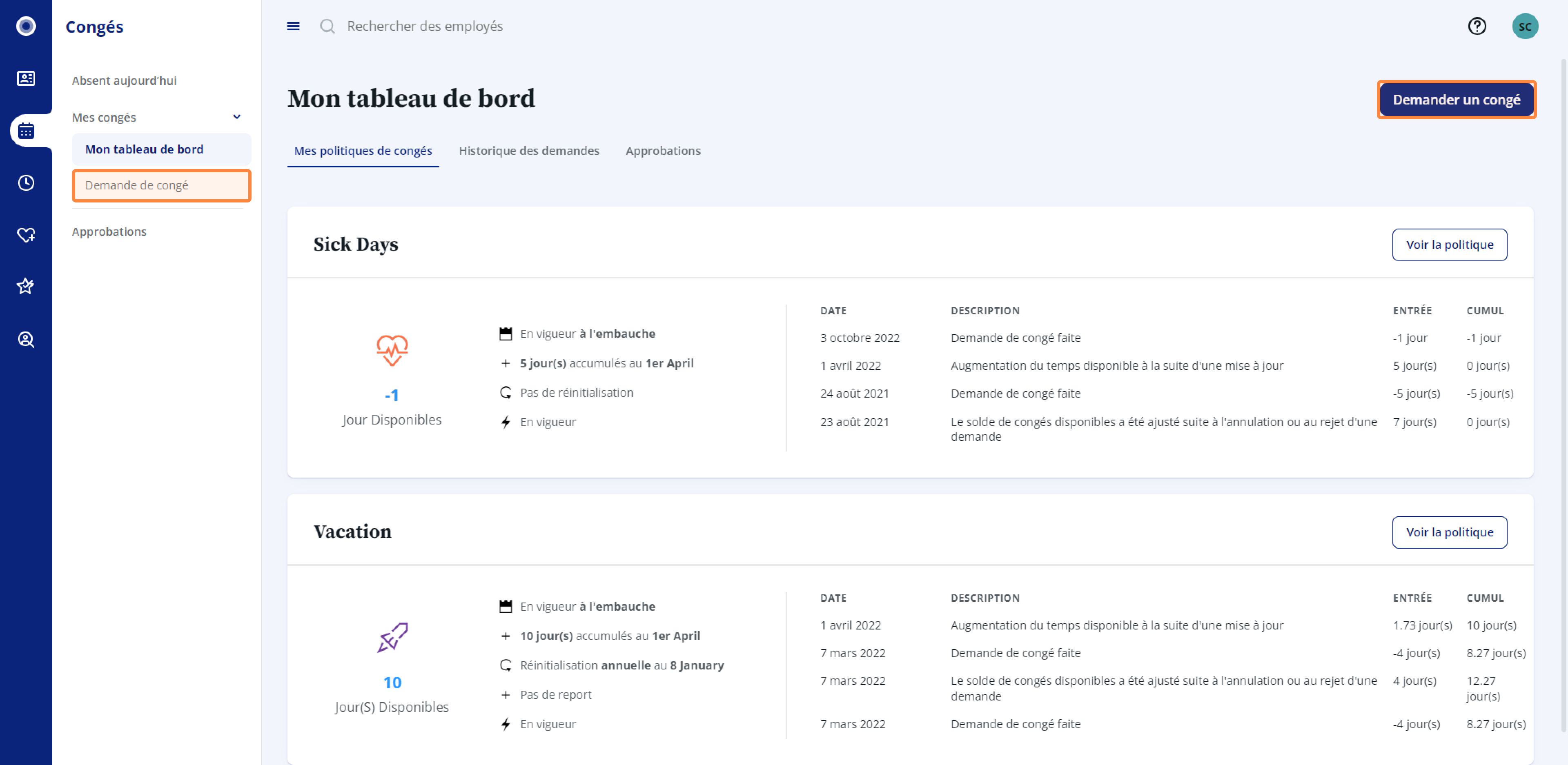Image resolution: width=1568 pixels, height=765 pixels.
Task: Click the 'Sick Days' card heading
Action: (356, 244)
